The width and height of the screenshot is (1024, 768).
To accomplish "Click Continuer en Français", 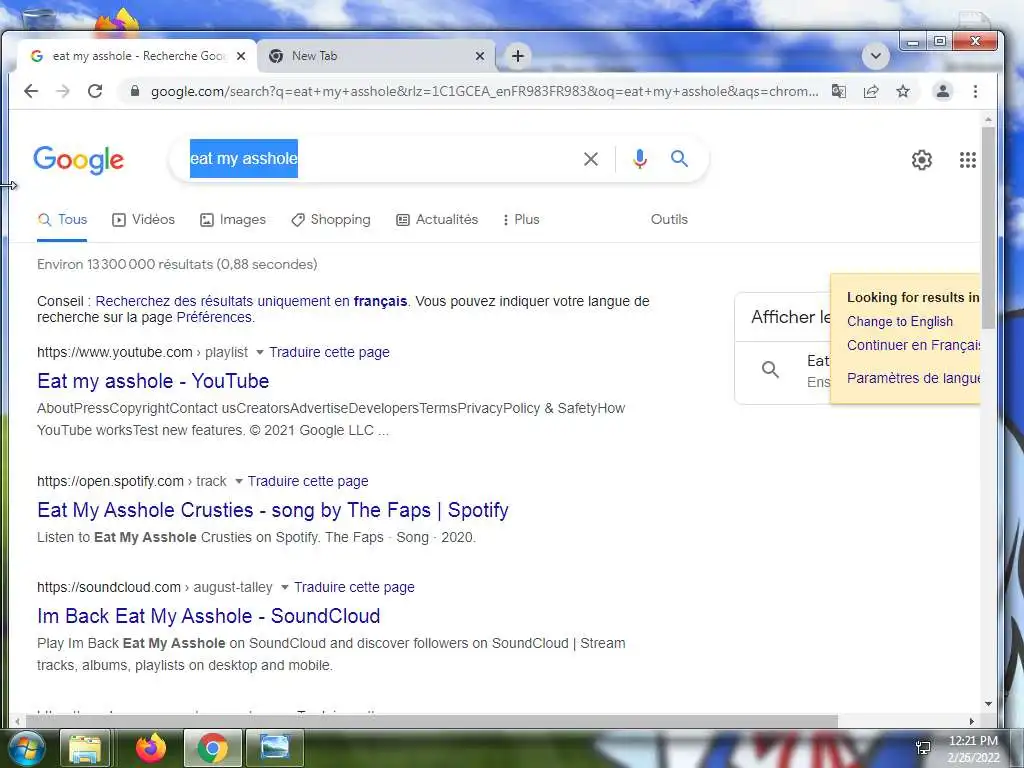I will point(913,345).
